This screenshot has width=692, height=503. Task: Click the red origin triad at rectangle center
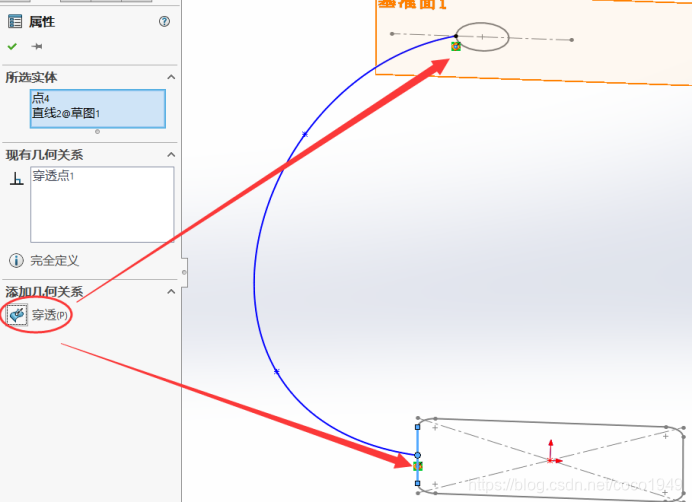click(551, 458)
